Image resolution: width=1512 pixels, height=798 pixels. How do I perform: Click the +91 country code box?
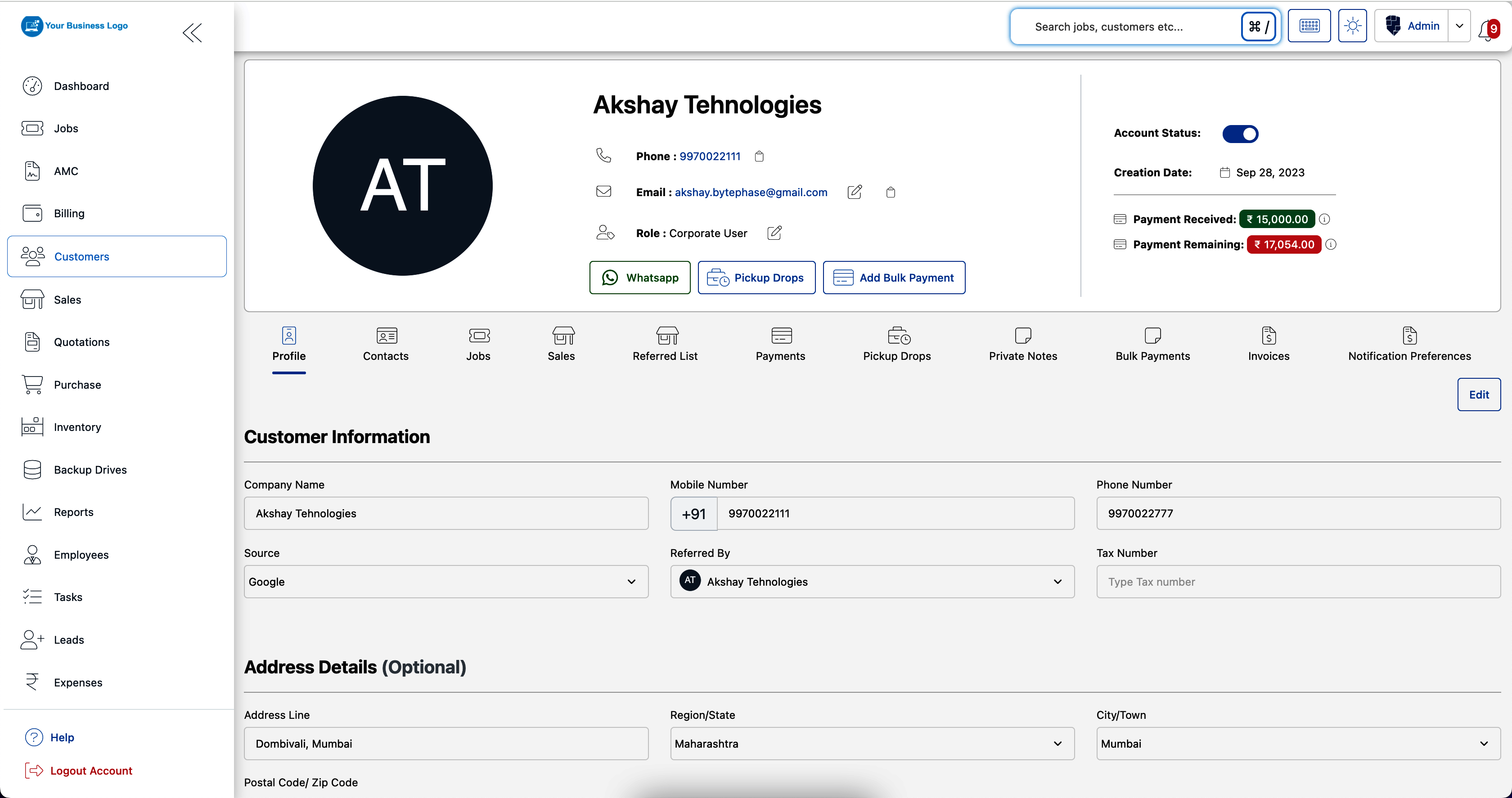pyautogui.click(x=694, y=513)
